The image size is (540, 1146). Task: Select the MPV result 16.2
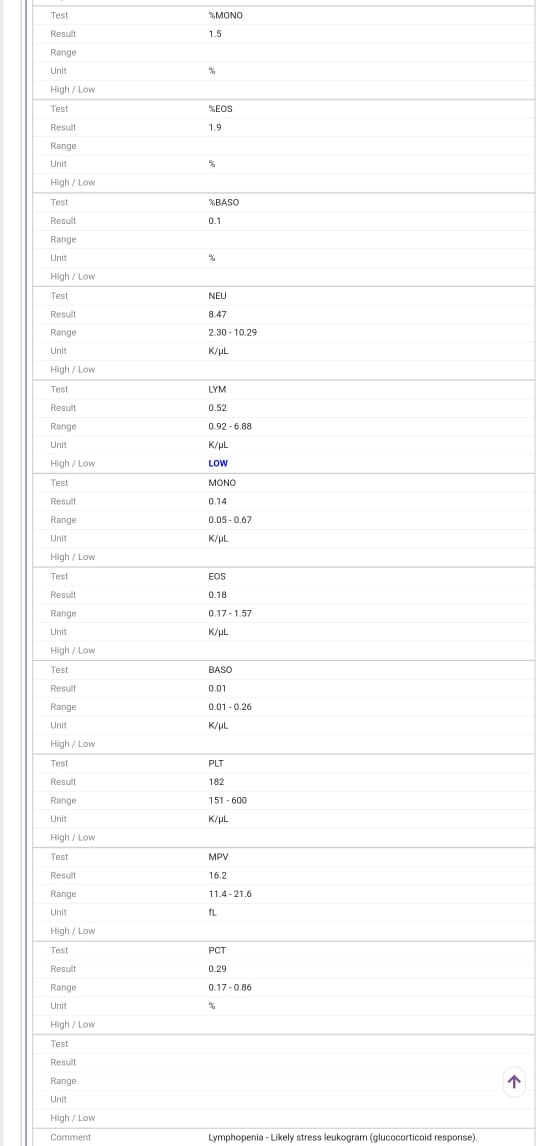pos(217,875)
